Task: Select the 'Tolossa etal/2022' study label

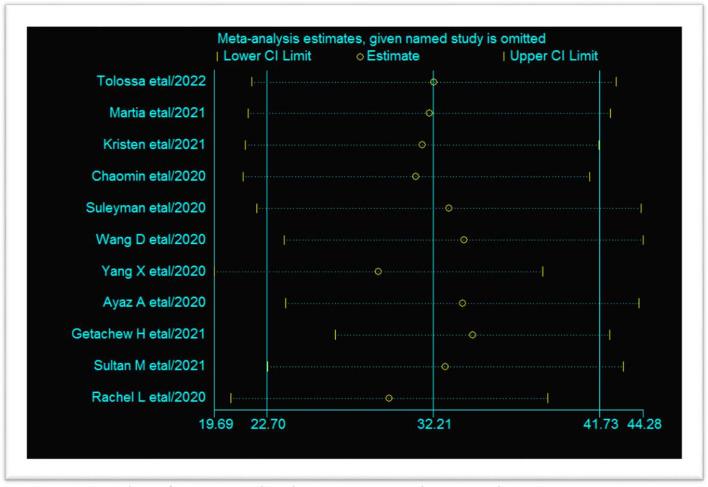Action: point(151,81)
